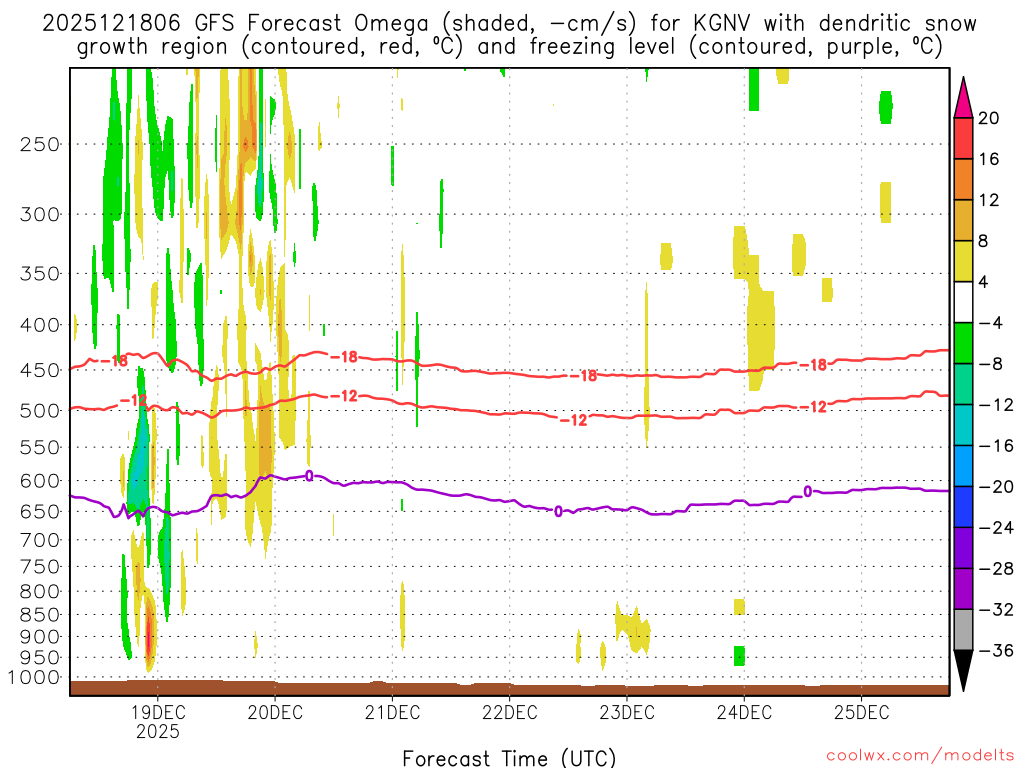
Task: Jump to the 25DEC time axis label
Action: tap(862, 713)
